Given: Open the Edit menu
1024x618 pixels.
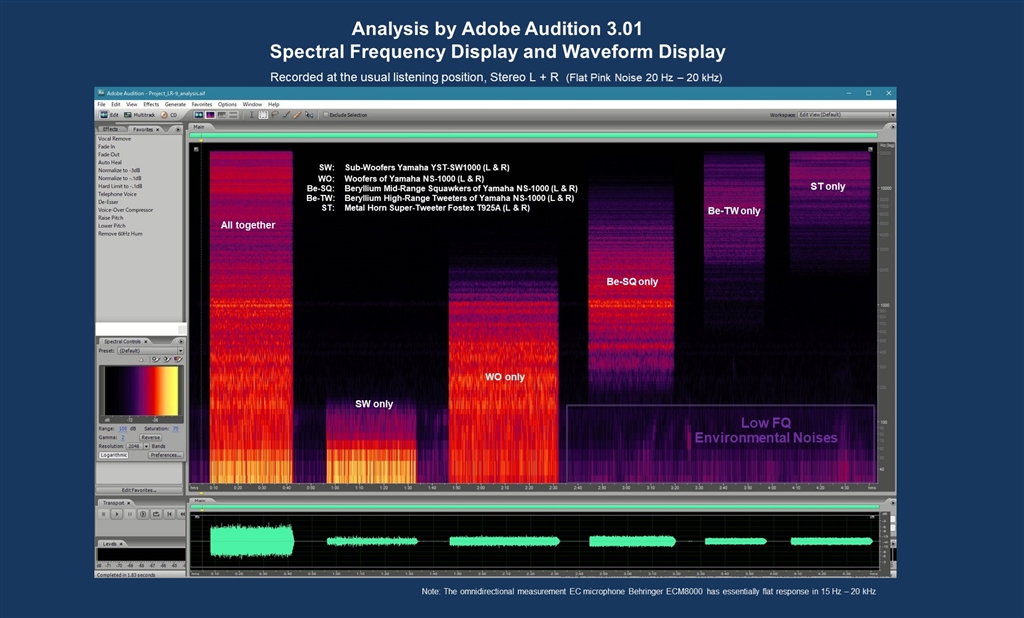Looking at the screenshot, I should (116, 105).
